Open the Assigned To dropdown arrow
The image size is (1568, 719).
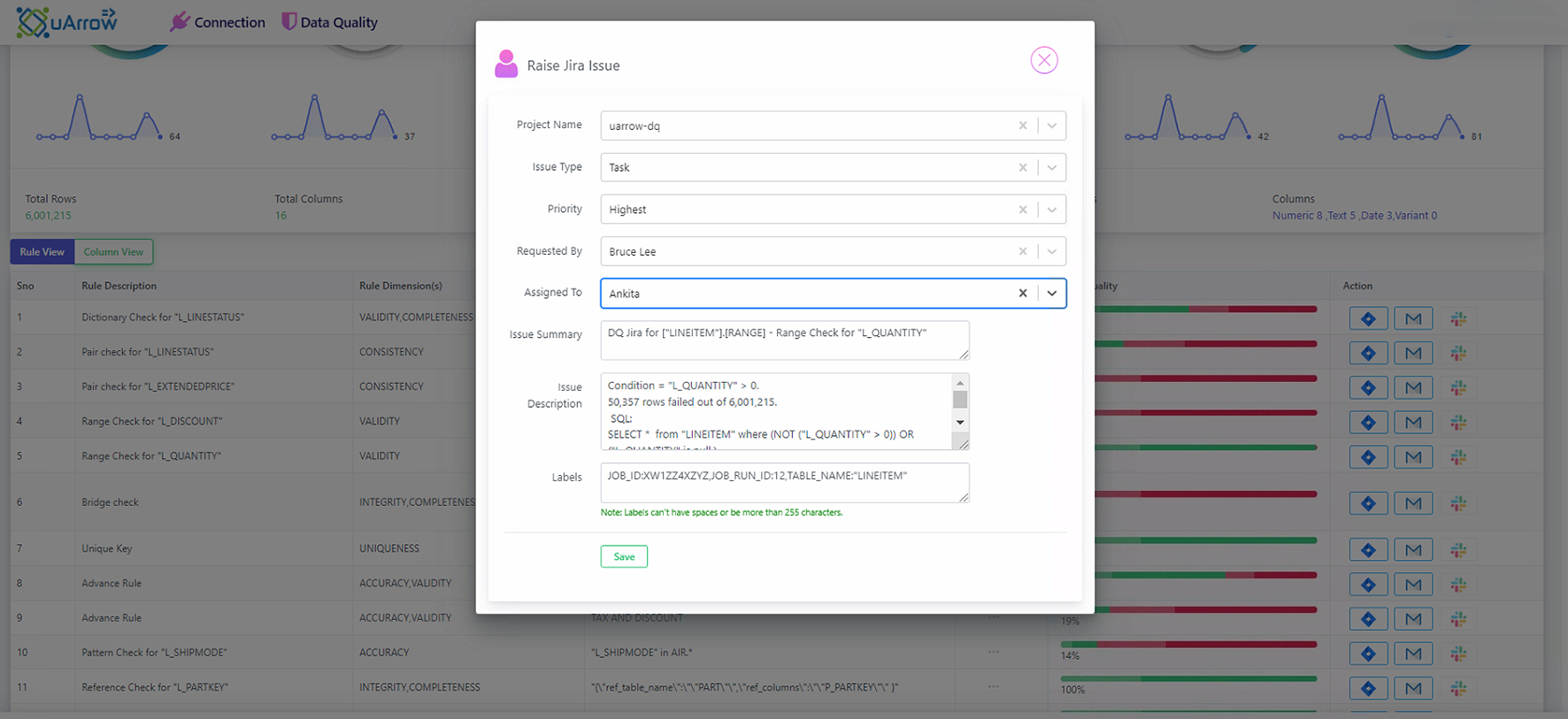pyautogui.click(x=1052, y=294)
